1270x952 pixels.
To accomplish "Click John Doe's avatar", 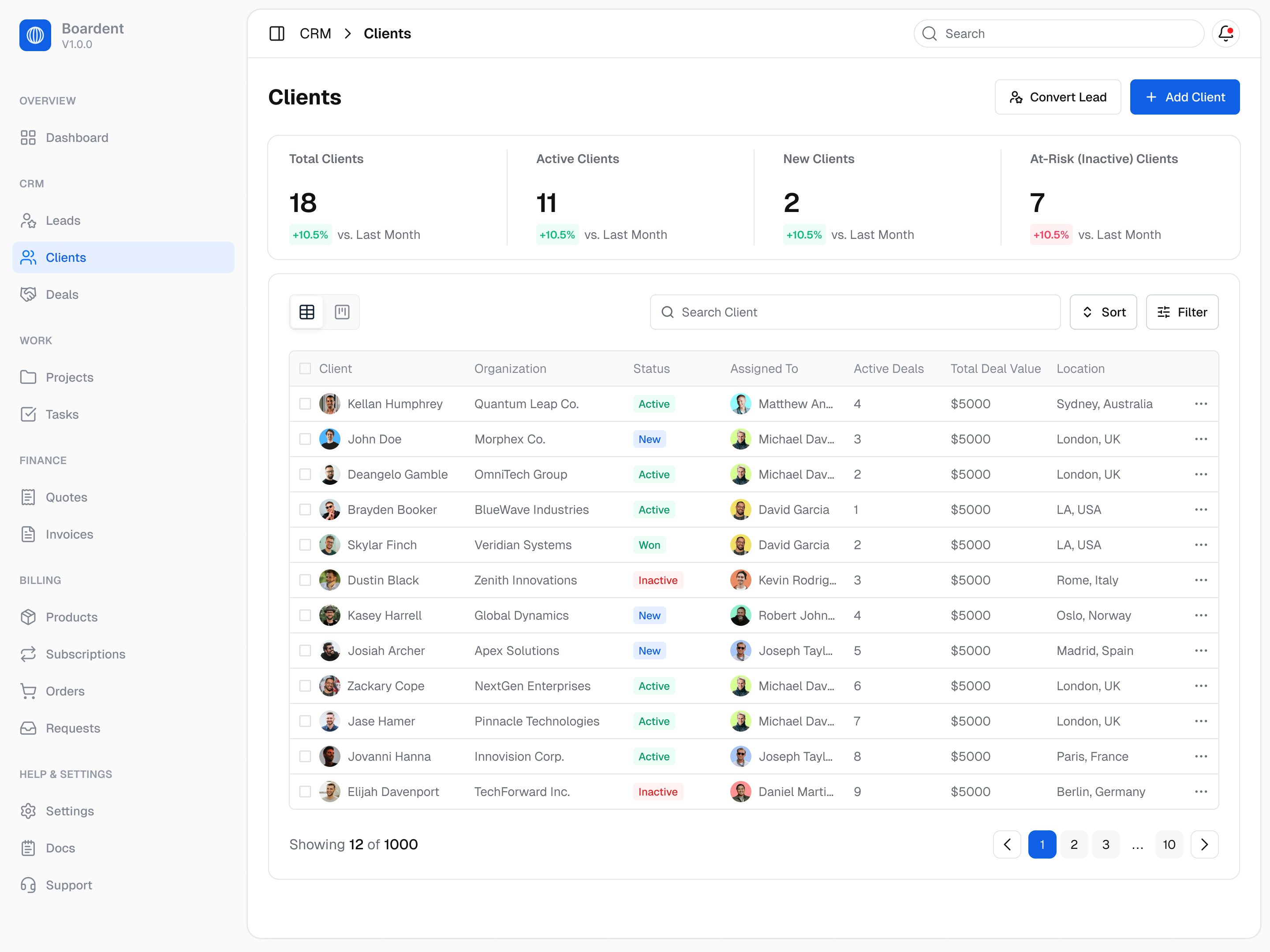I will [x=329, y=439].
